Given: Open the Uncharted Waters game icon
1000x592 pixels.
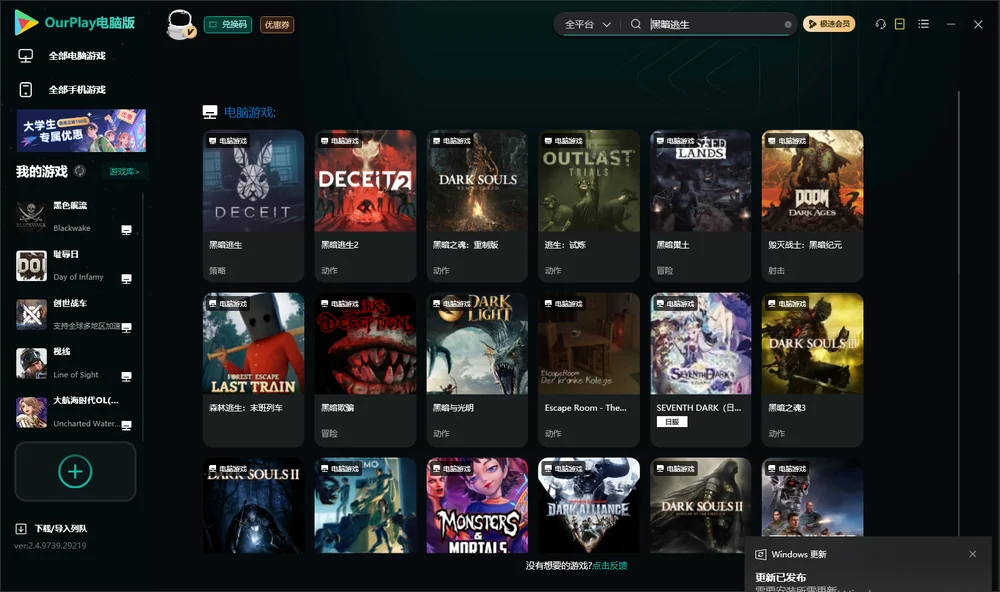Looking at the screenshot, I should (31, 411).
